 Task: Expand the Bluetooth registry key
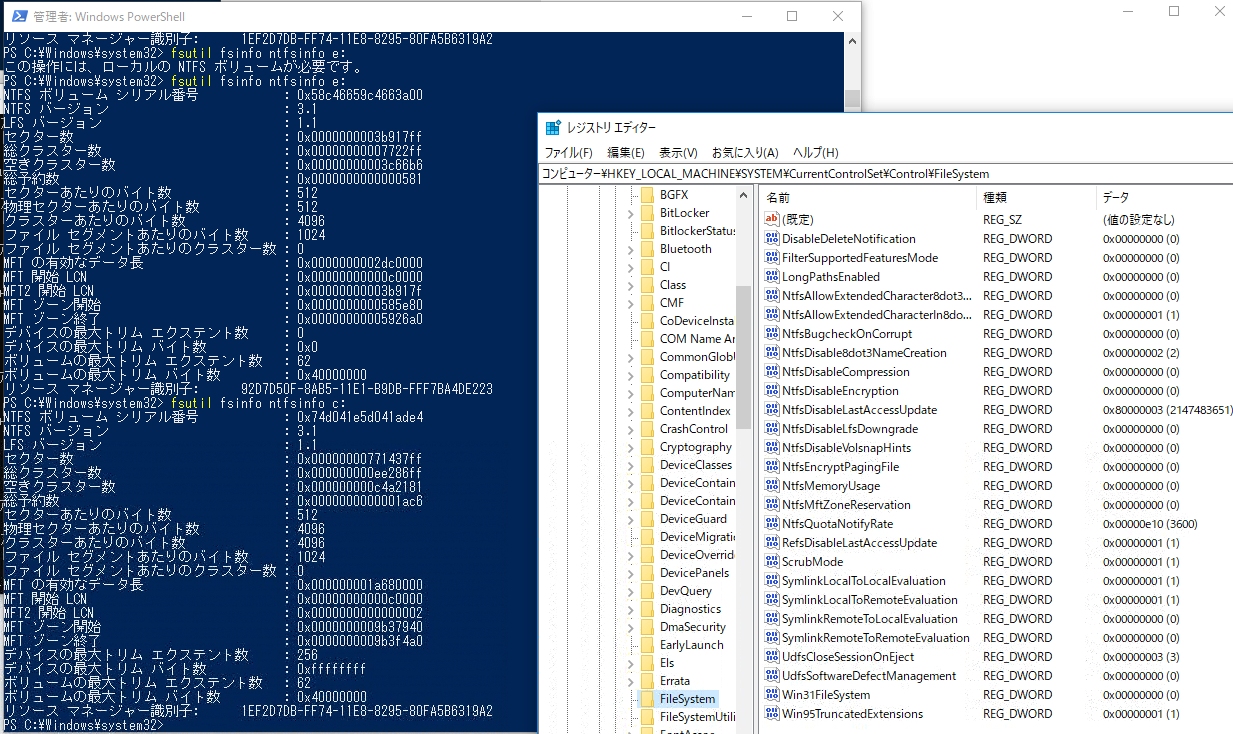coord(631,249)
